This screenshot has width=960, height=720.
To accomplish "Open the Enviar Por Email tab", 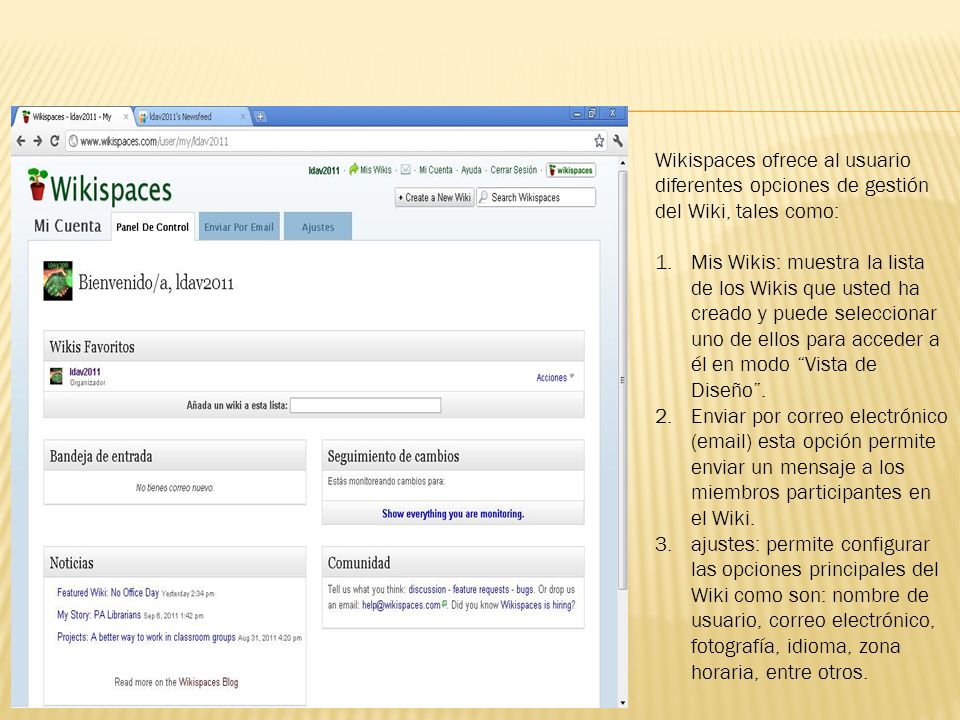I will click(x=239, y=227).
